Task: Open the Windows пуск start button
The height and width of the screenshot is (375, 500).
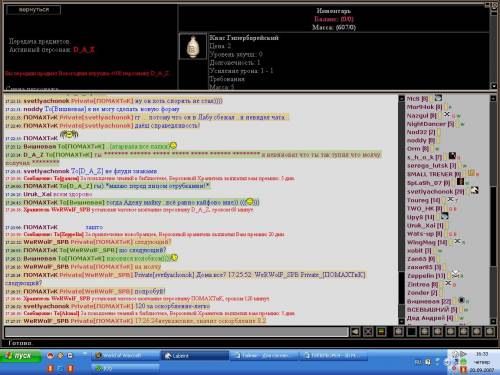Action: point(21,356)
